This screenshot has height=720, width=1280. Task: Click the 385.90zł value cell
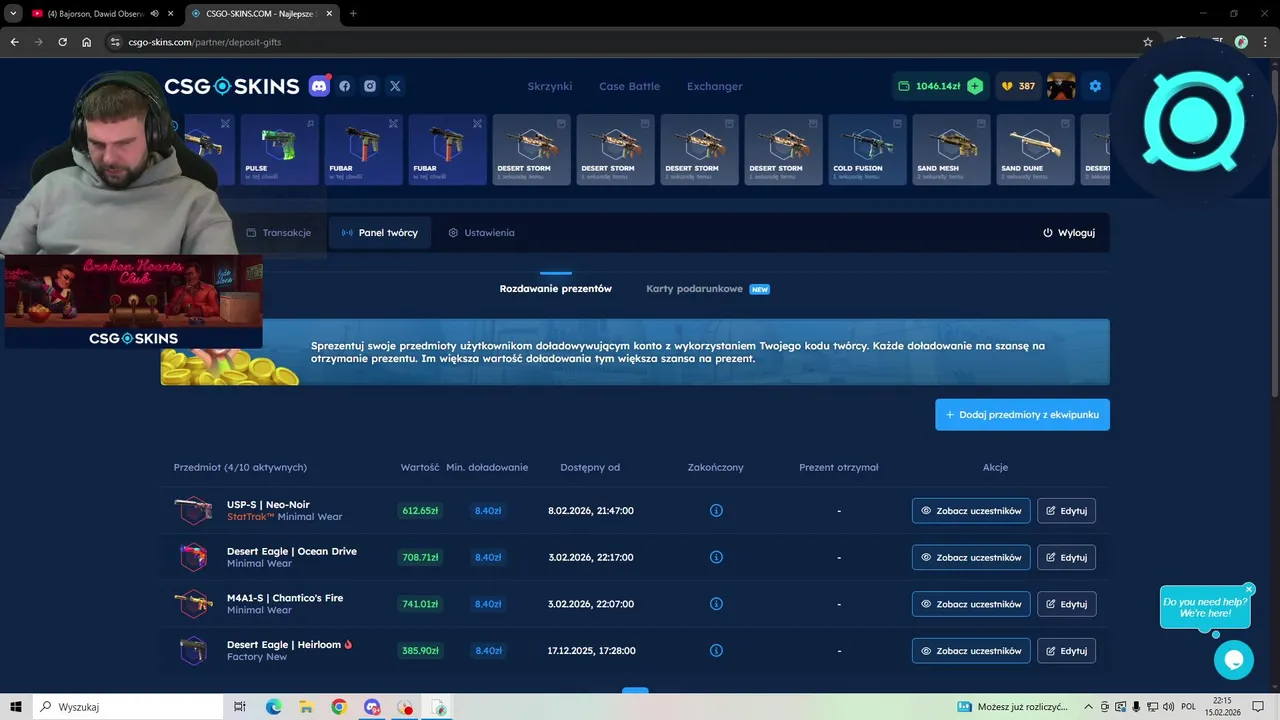[x=420, y=651]
